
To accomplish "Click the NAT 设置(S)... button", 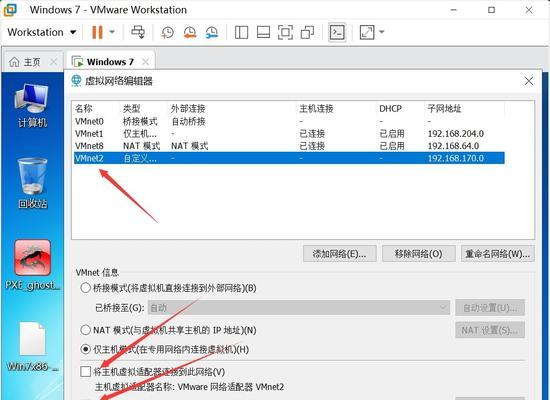I will click(x=490, y=330).
